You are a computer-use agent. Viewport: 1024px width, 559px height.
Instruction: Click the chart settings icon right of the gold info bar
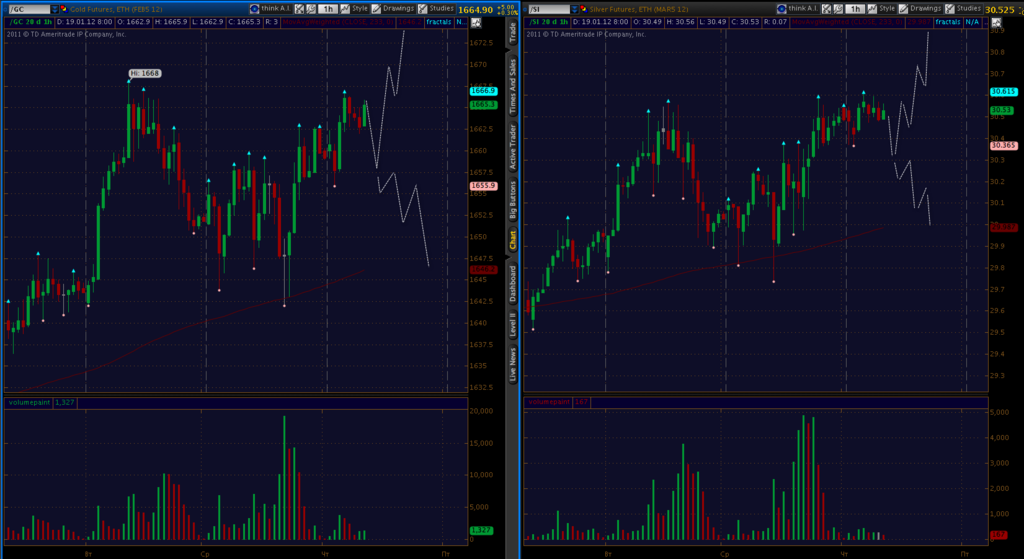[475, 22]
